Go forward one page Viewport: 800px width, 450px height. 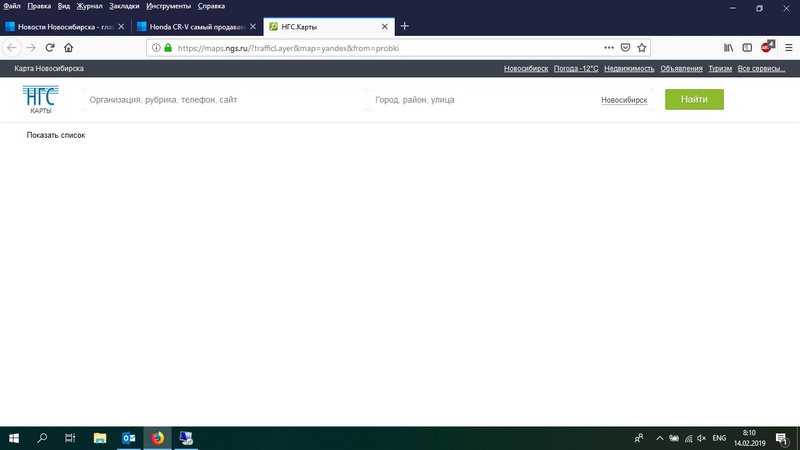pos(31,47)
